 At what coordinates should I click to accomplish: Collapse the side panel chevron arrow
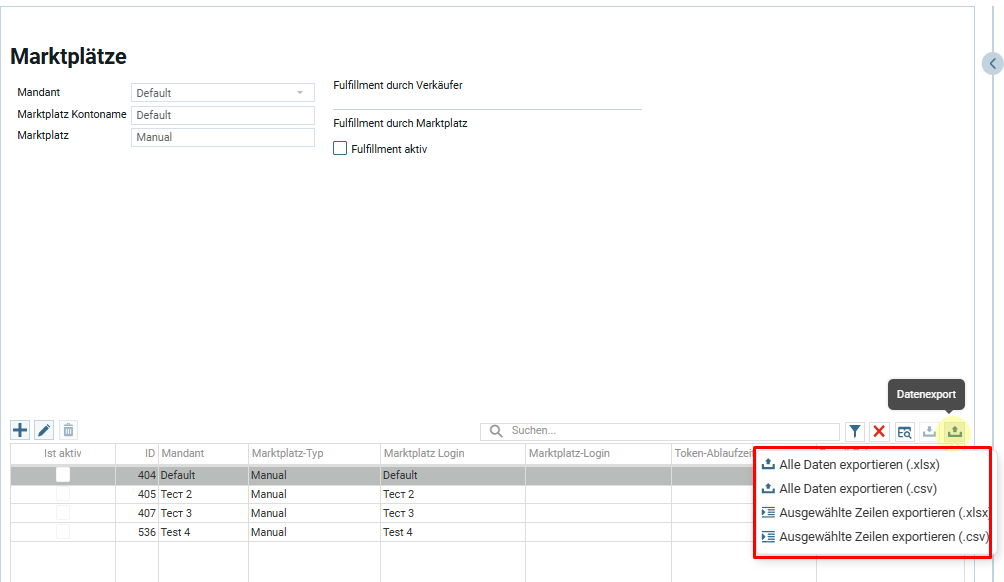992,64
